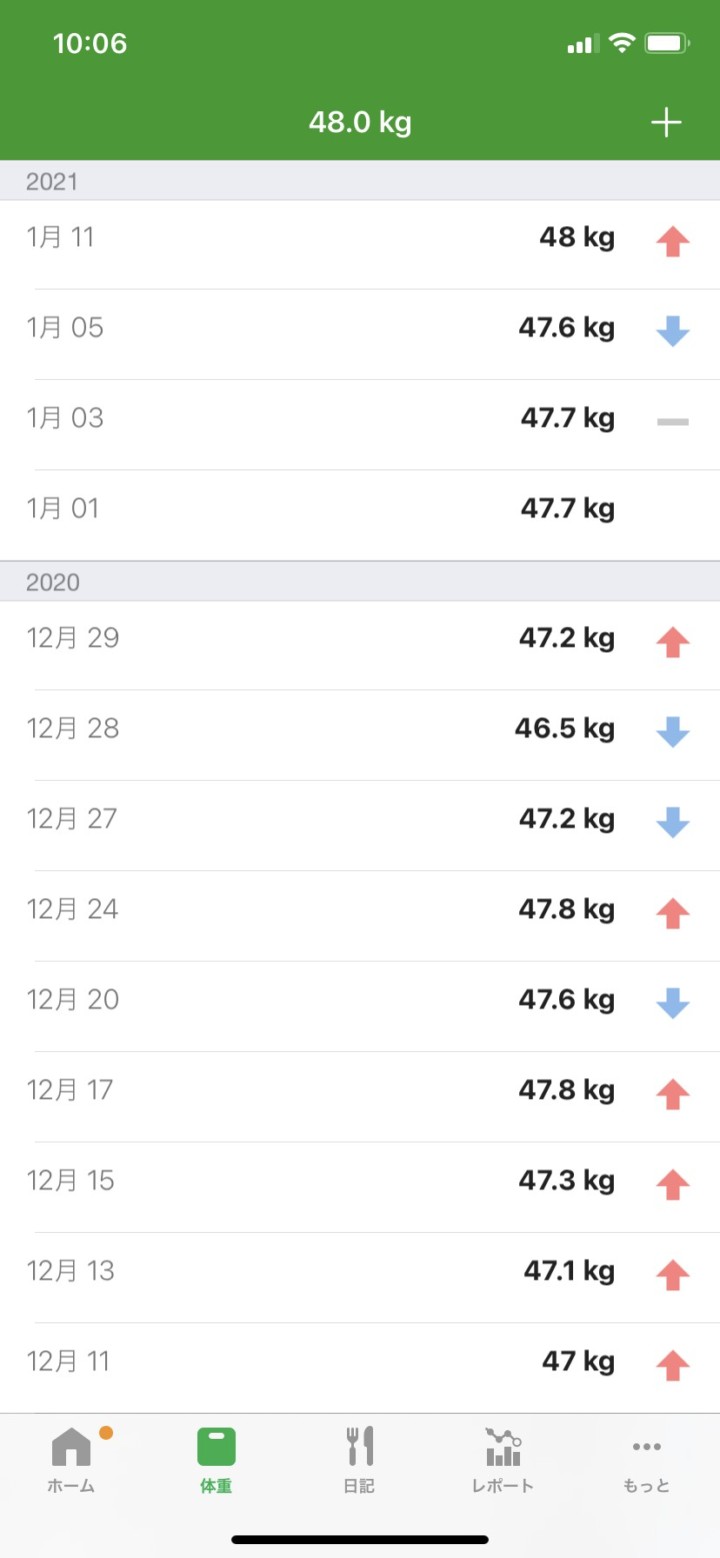Tap blue down arrow on 12月 28 entry

673,731
